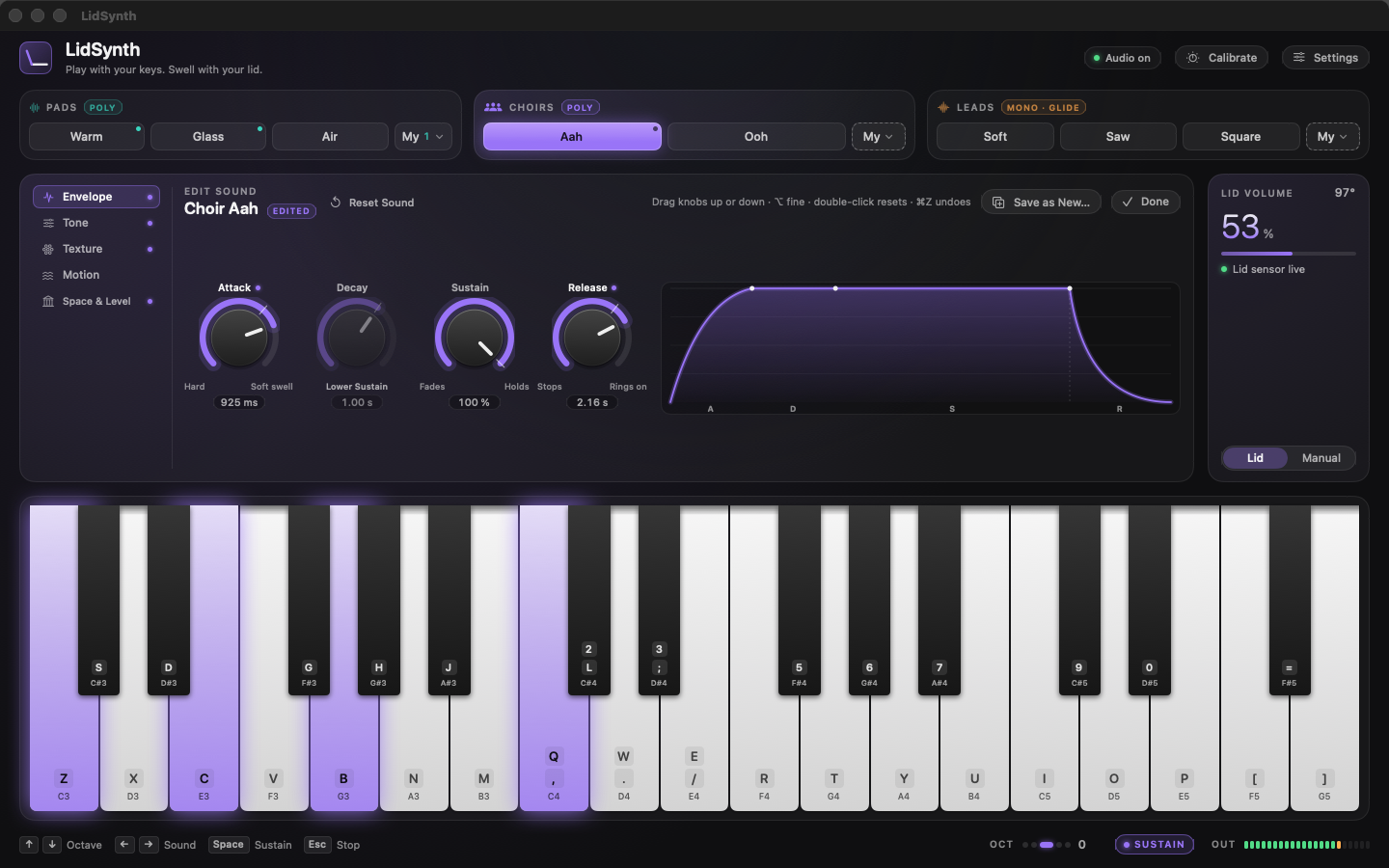Open the Texture section in sidebar
The width and height of the screenshot is (1389, 868).
coord(96,249)
